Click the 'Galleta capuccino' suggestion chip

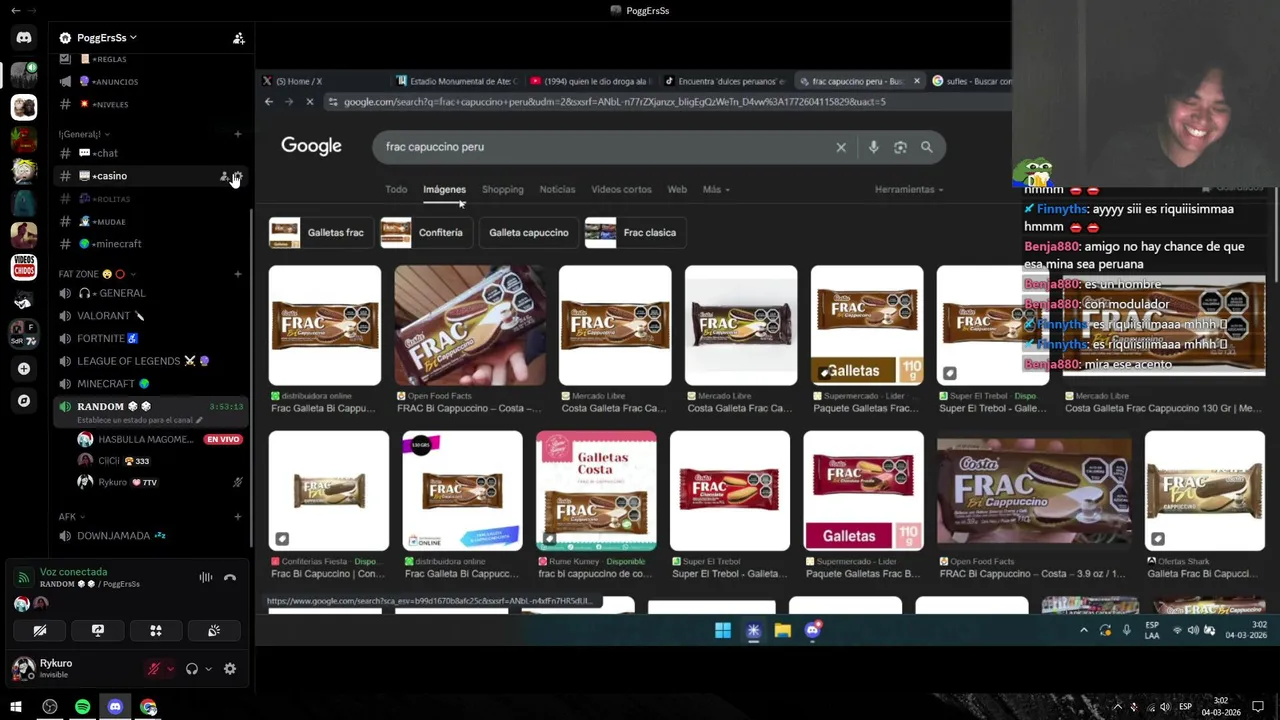[528, 233]
